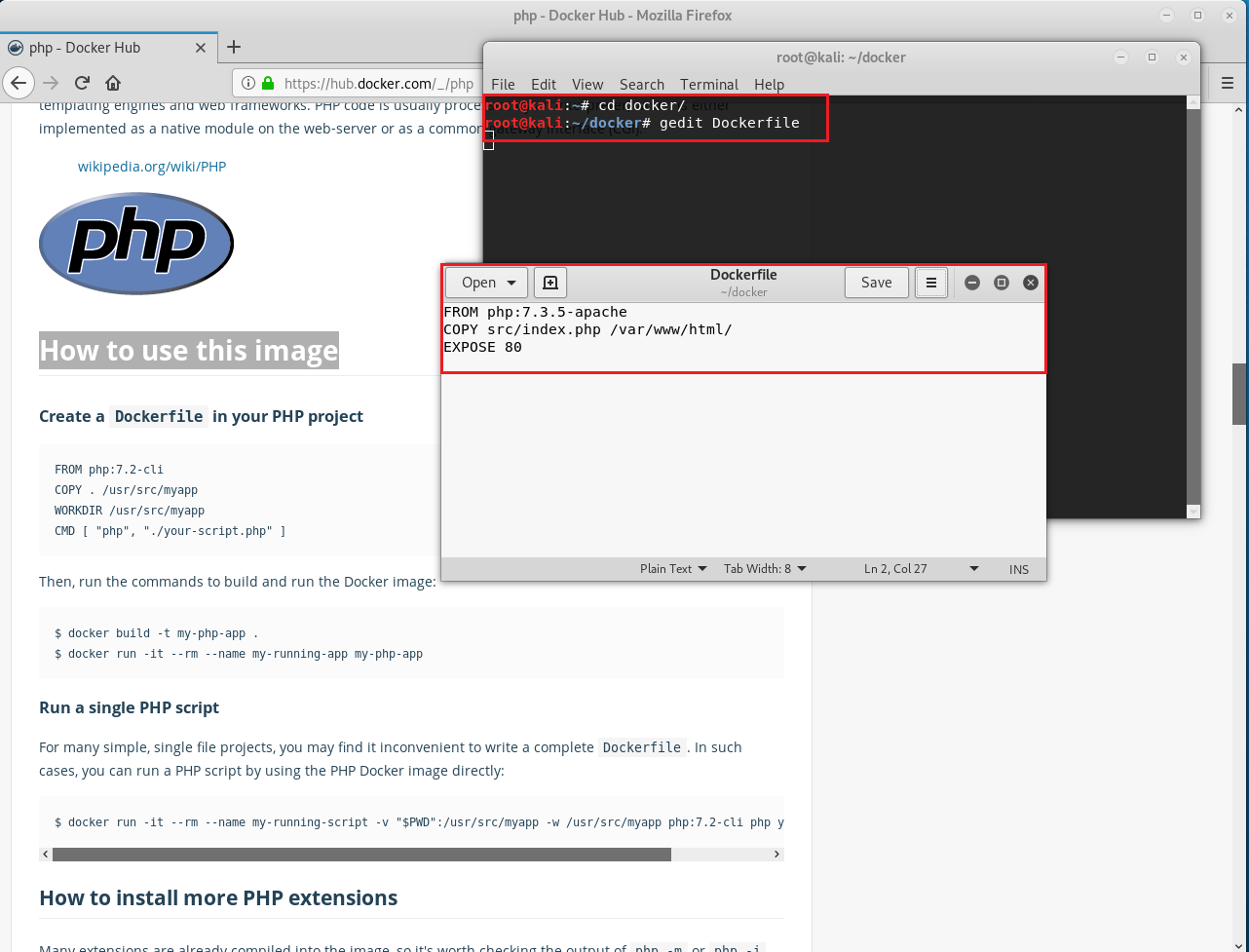The image size is (1249, 952).
Task: Click the PHP logo image
Action: [x=136, y=243]
